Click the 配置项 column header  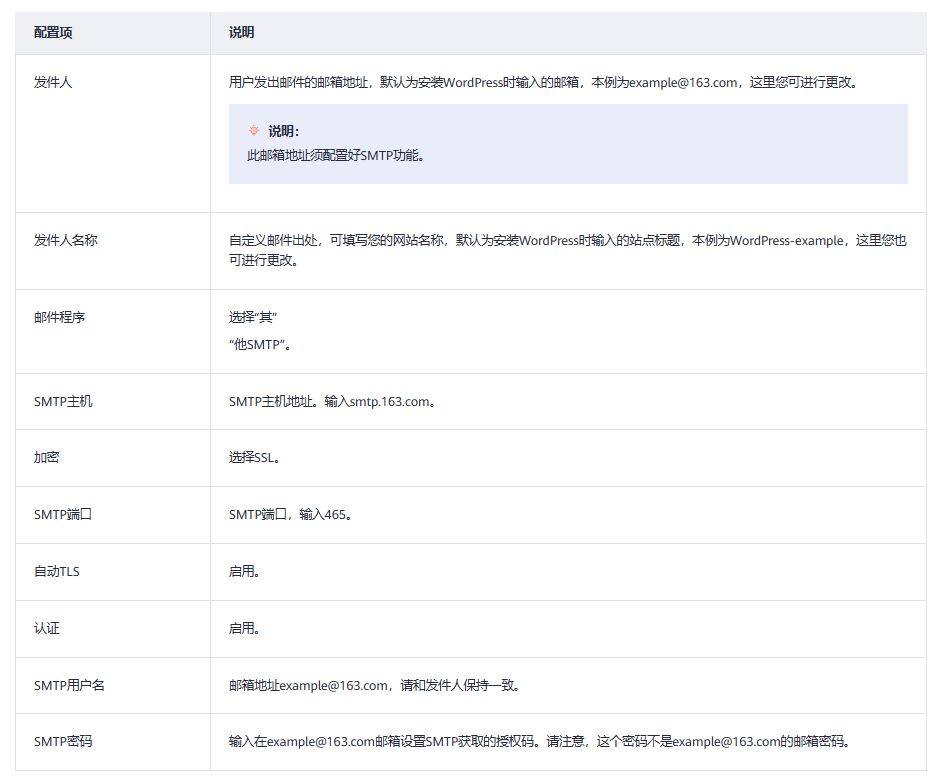[53, 32]
